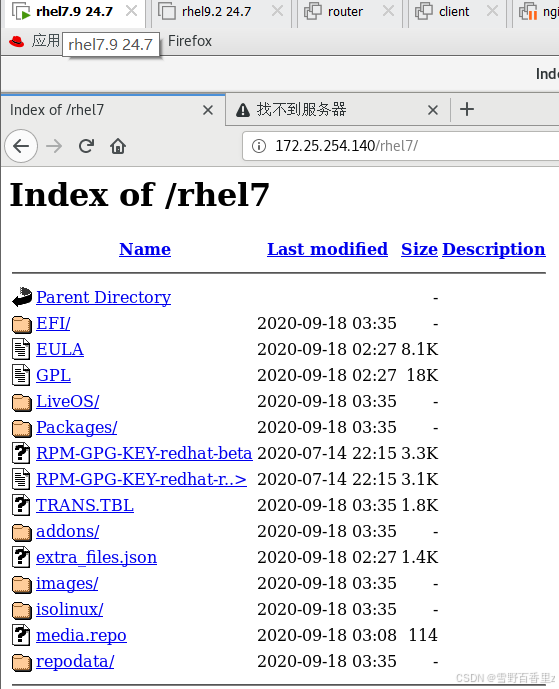Open a new Firefox tab with plus
Viewport: 559px width, 689px height.
pos(467,109)
